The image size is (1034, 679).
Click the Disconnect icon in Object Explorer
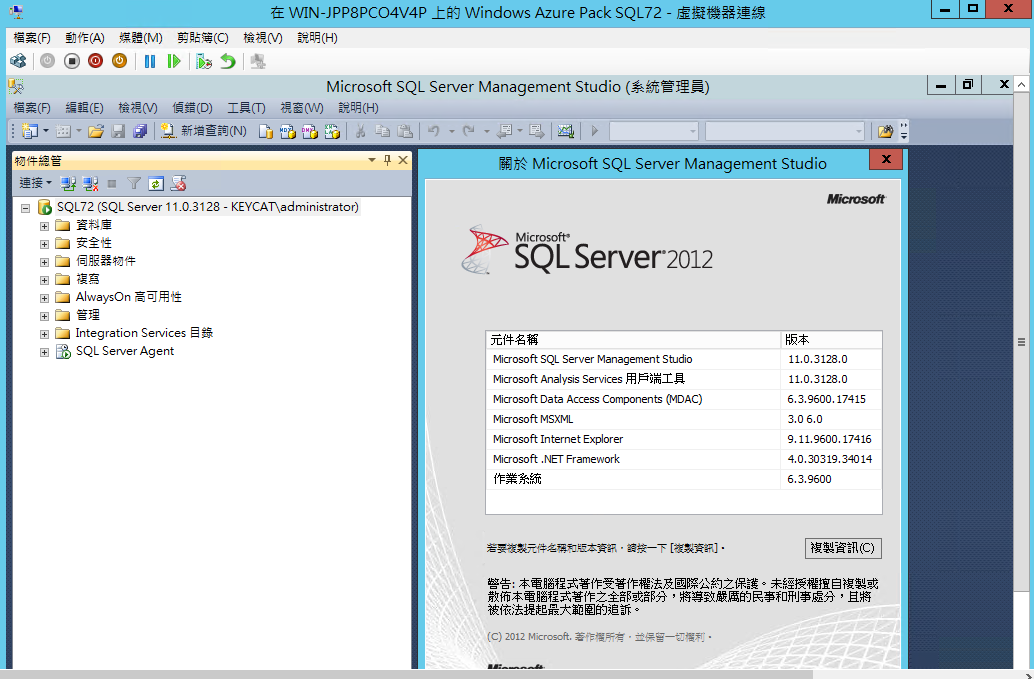(x=90, y=183)
